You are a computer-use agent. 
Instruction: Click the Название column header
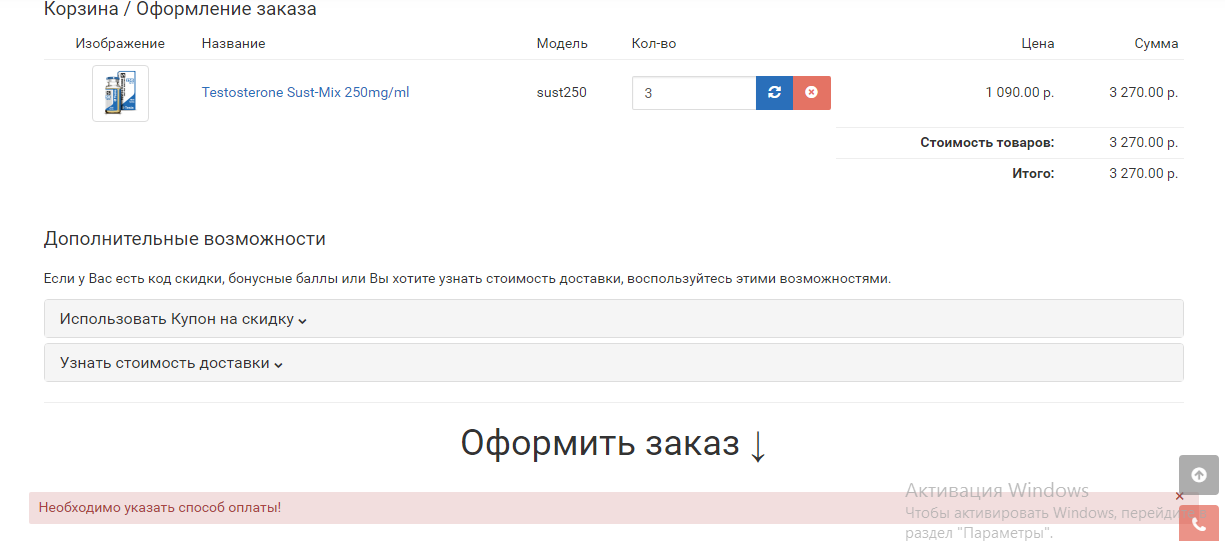pos(233,44)
